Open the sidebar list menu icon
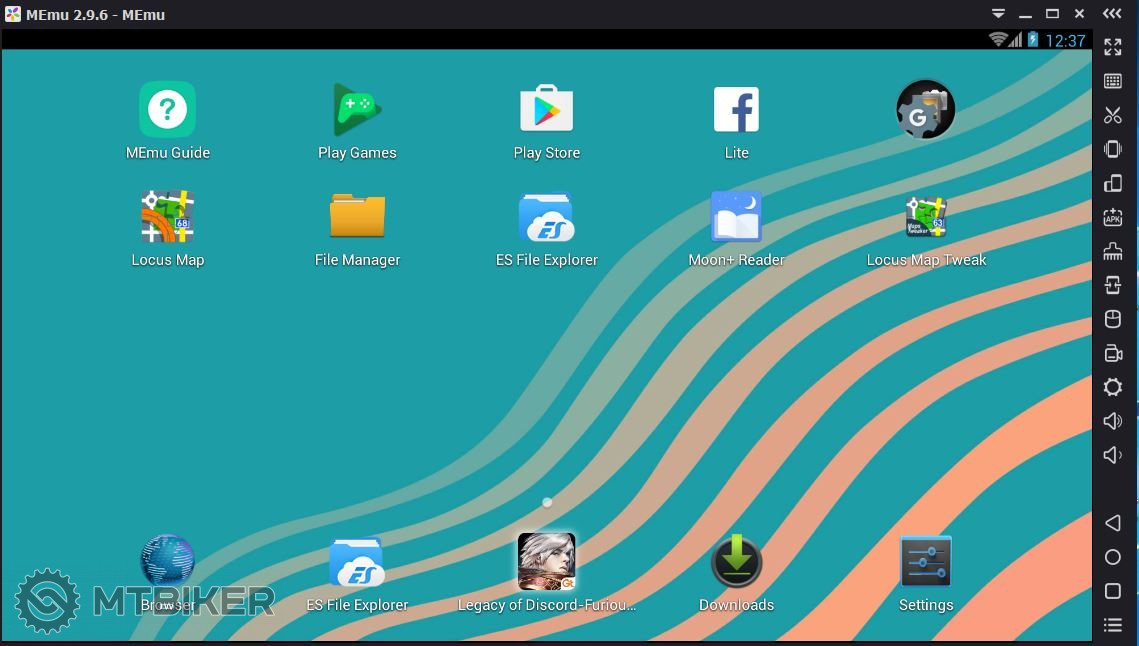The width and height of the screenshot is (1139, 646). pyautogui.click(x=1113, y=625)
